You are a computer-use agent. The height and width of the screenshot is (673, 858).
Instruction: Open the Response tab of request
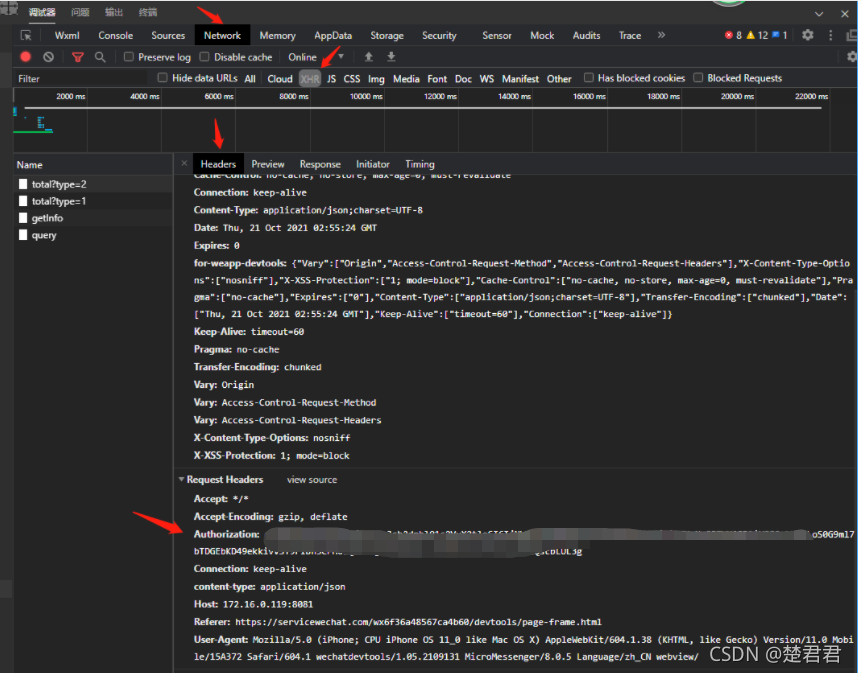tap(320, 164)
